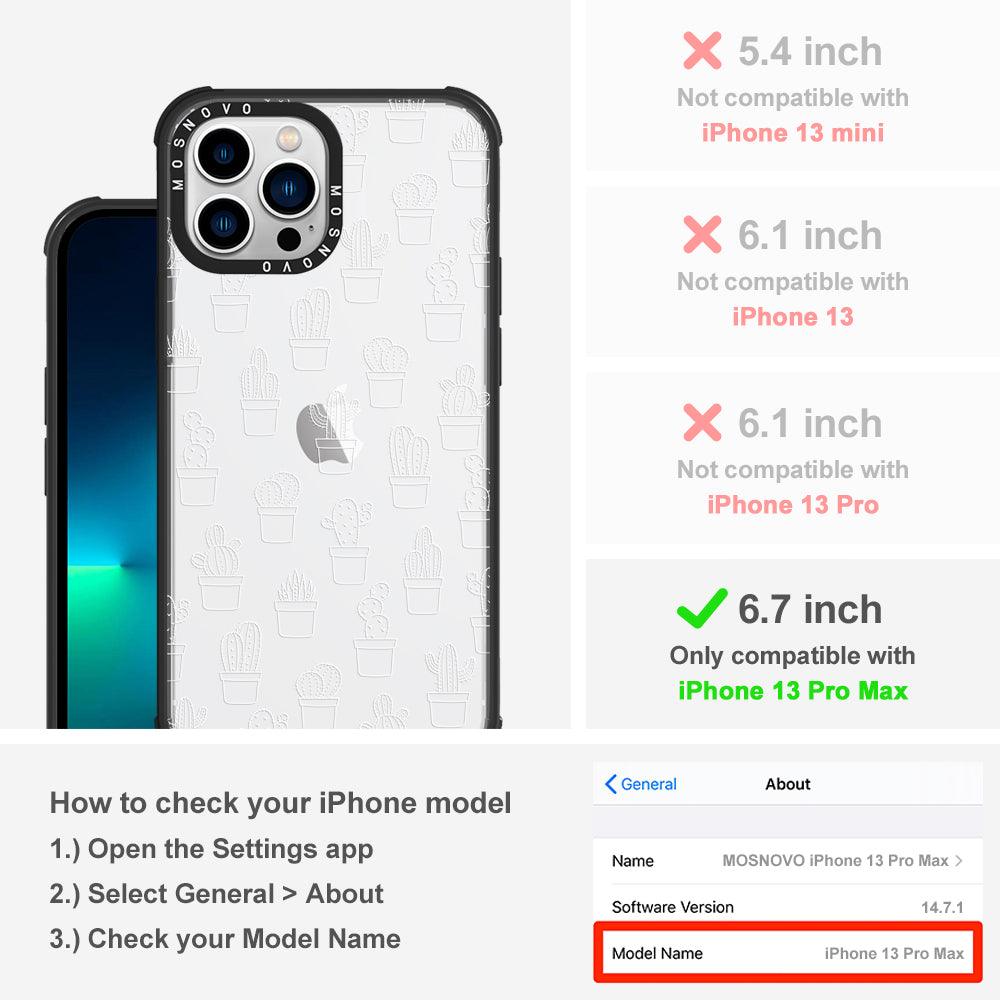Click the camera flash on the phone

(288, 137)
